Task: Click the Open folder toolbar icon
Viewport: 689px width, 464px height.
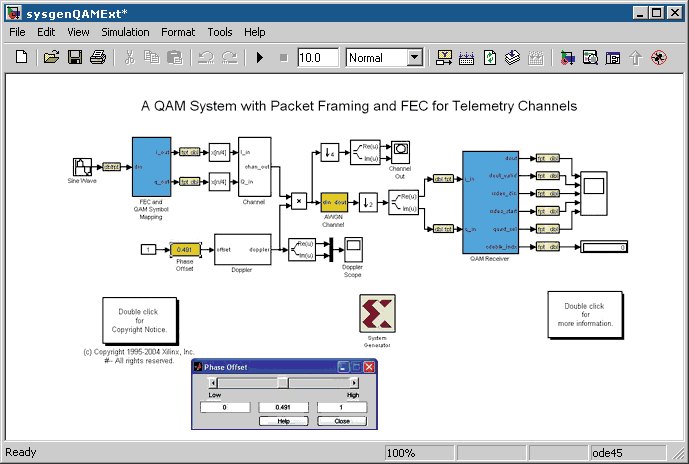Action: [52, 58]
